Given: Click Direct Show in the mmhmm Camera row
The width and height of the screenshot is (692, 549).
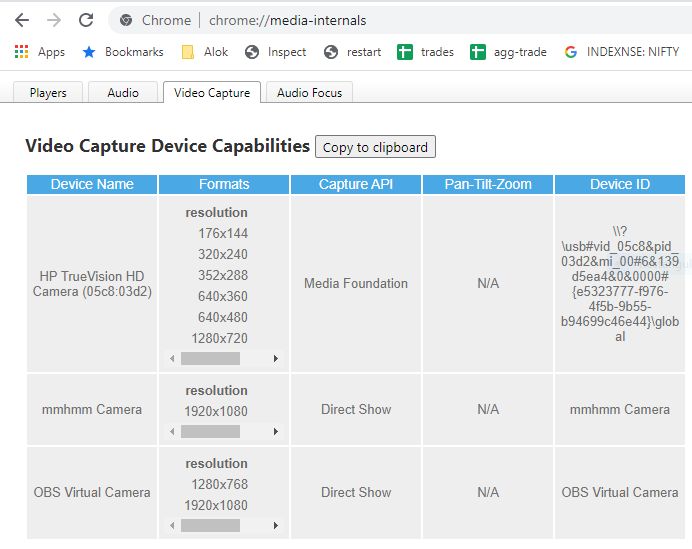Looking at the screenshot, I should click(x=356, y=410).
